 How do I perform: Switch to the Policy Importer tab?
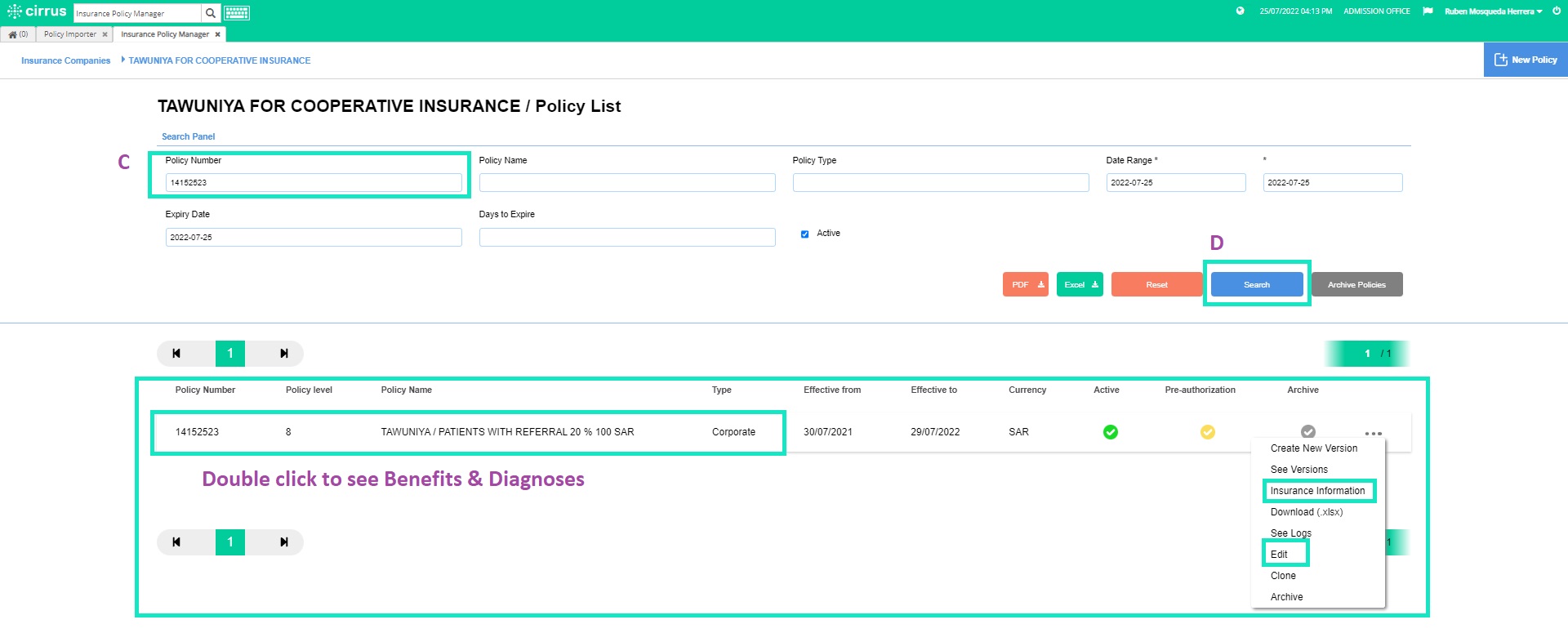point(70,34)
